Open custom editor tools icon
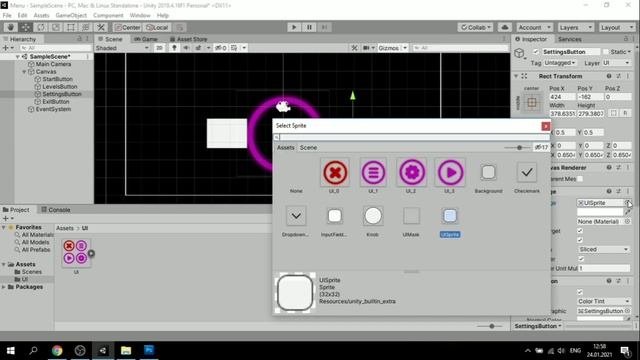 click(x=101, y=27)
